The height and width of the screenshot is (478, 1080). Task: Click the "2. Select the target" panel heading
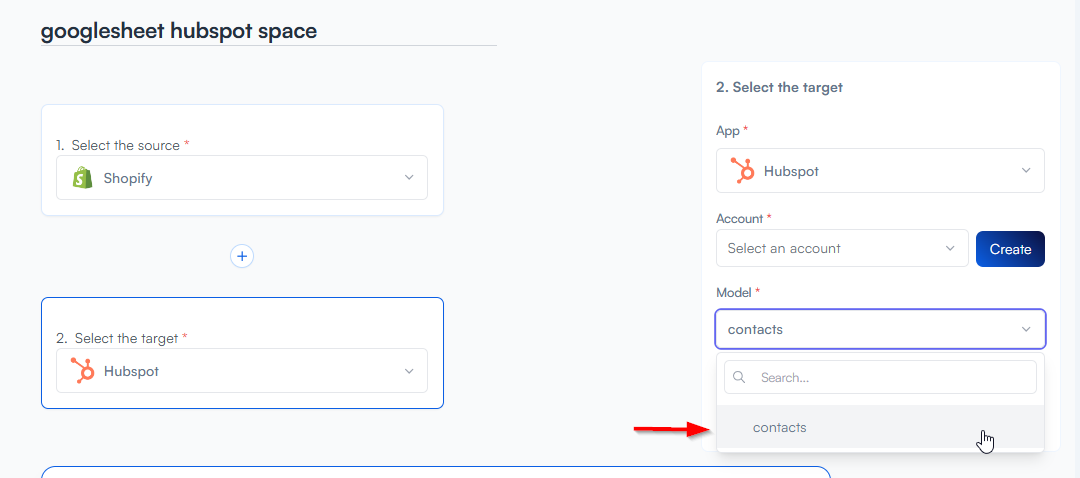(779, 87)
